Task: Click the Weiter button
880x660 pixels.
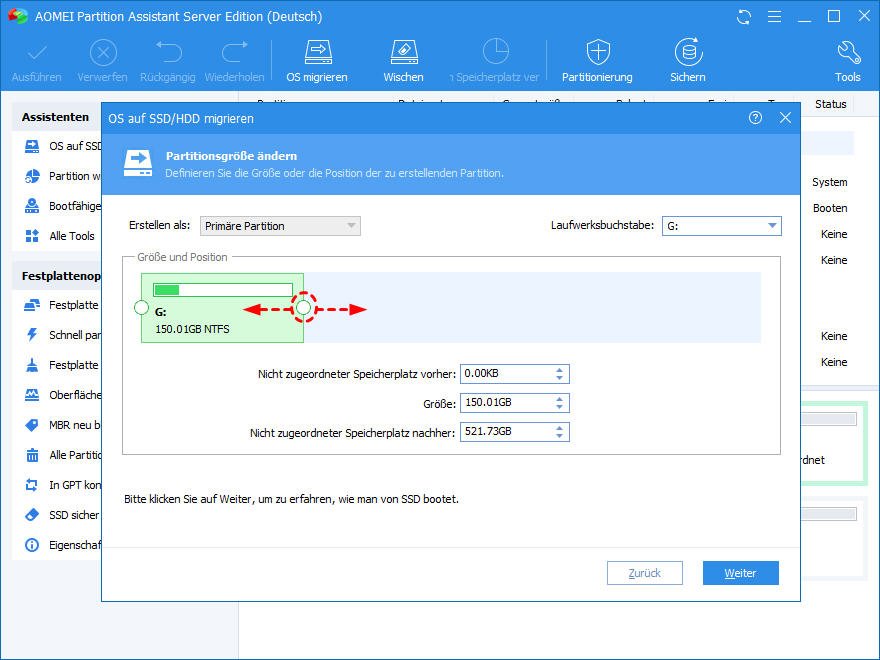Action: [x=741, y=573]
